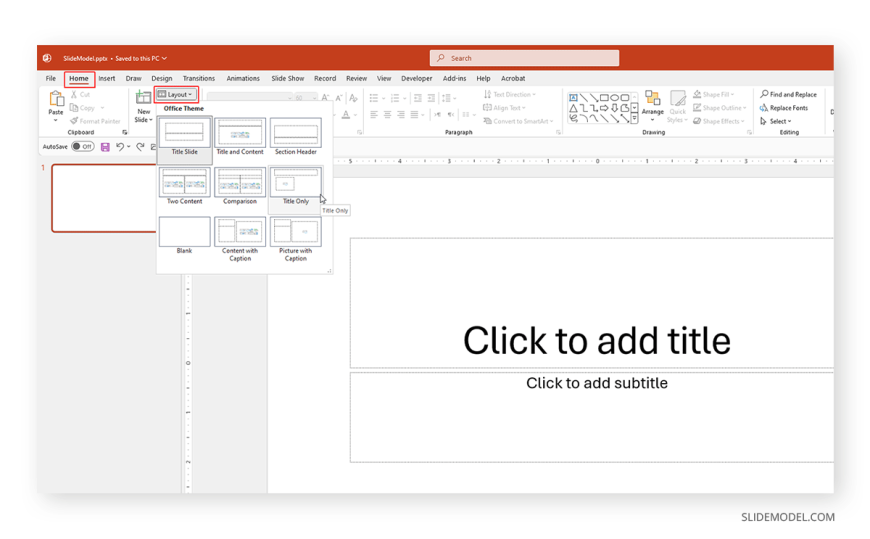Select the Text Box shape in gallery
This screenshot has height=539, width=870.
pos(573,98)
